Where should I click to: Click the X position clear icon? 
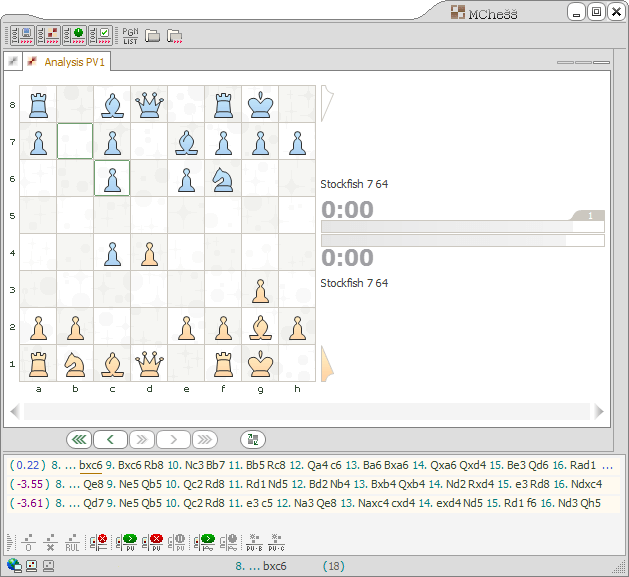click(50, 542)
